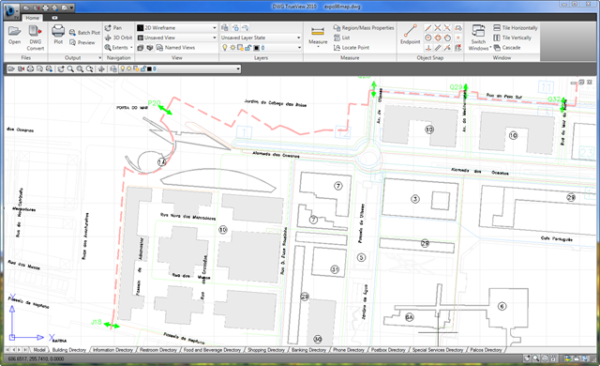Select the Home ribbon tab
Screen dimensions: 600x366
(33, 18)
